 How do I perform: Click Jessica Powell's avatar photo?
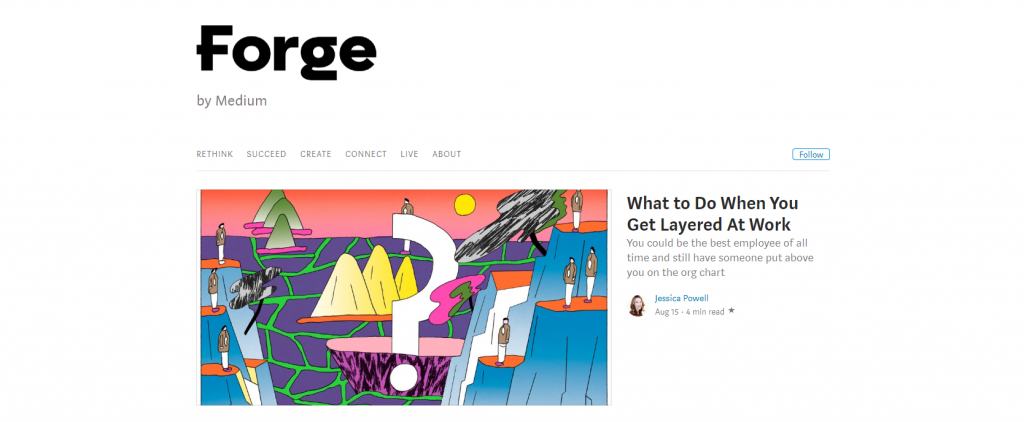(x=637, y=305)
